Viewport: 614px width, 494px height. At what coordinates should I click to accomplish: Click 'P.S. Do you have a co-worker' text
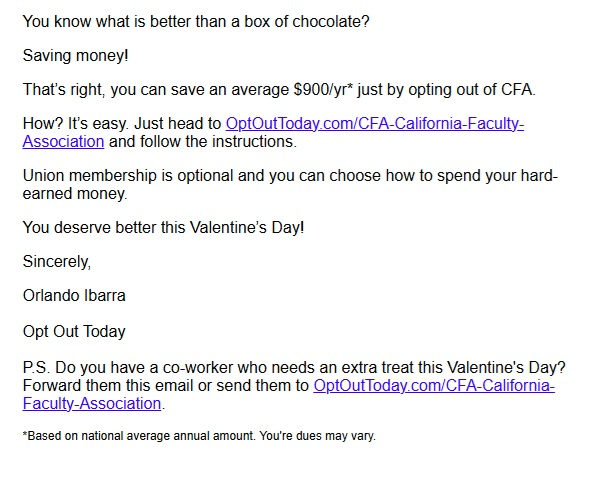pyautogui.click(x=130, y=368)
